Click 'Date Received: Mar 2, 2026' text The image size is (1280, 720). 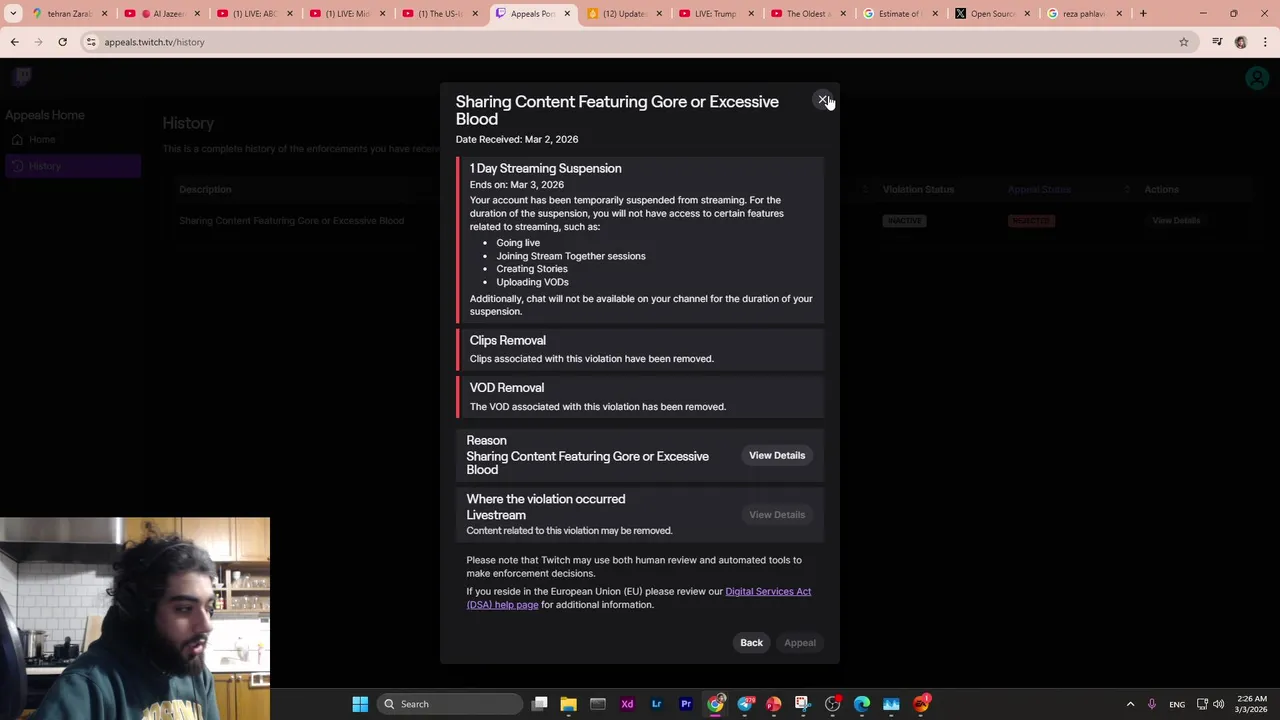tap(517, 139)
